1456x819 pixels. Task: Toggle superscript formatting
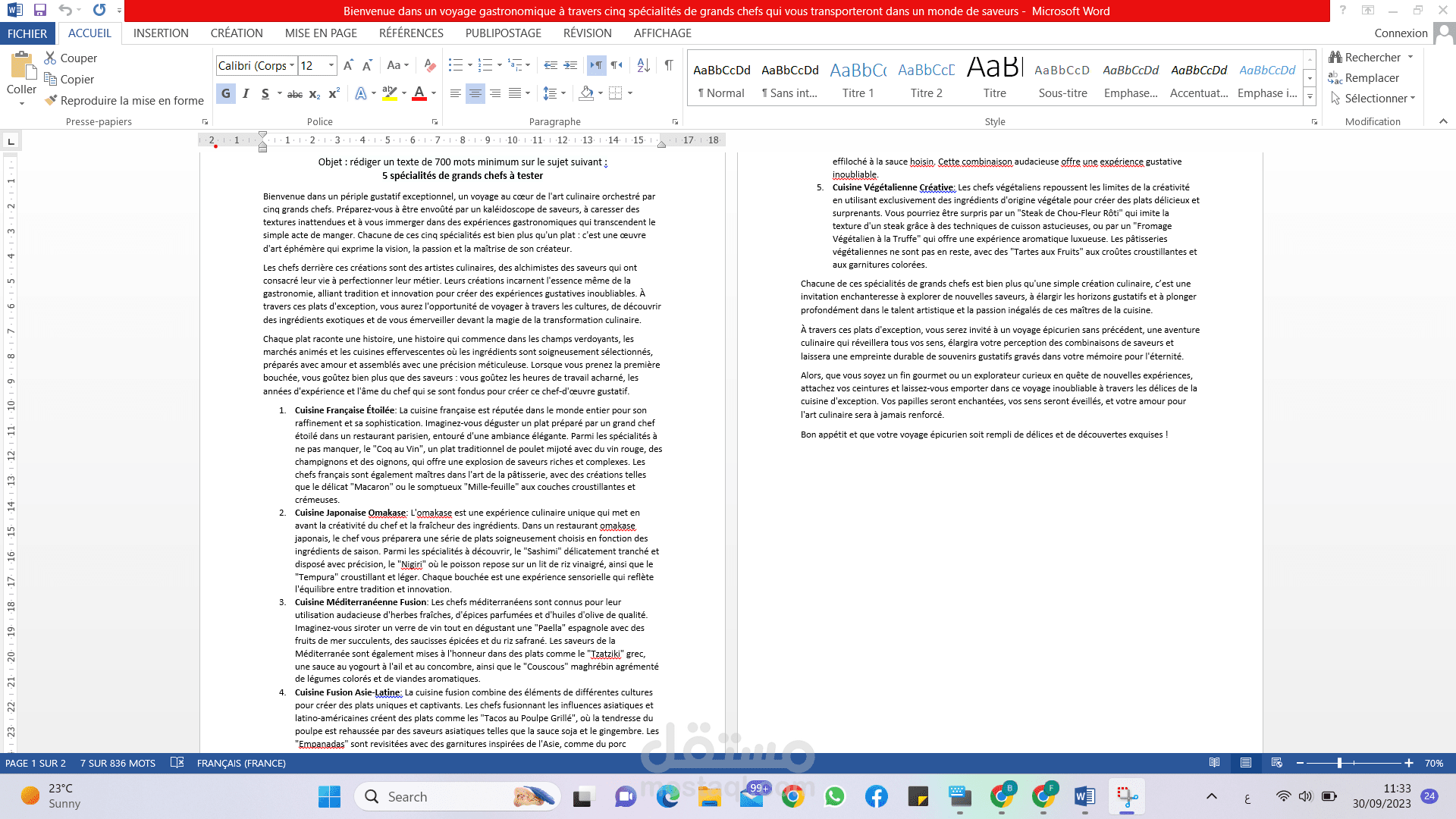pyautogui.click(x=334, y=93)
